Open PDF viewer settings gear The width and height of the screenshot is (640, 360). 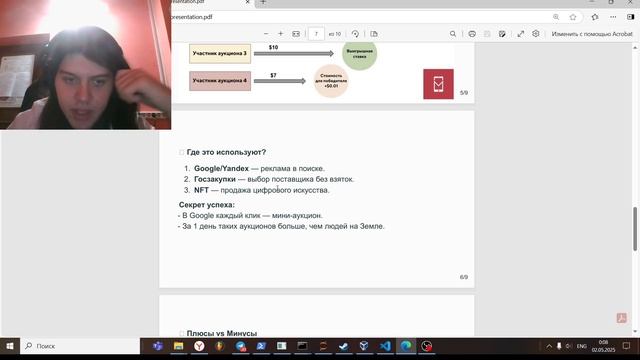[x=536, y=34]
